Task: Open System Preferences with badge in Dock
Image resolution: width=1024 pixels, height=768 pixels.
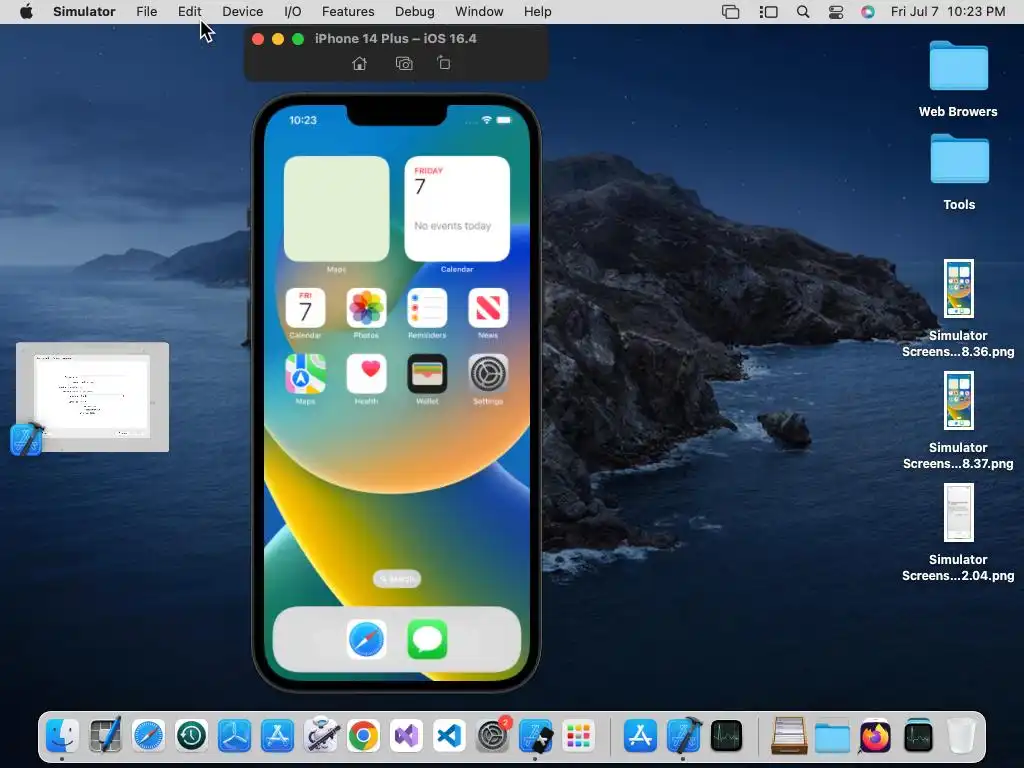Action: coord(493,736)
